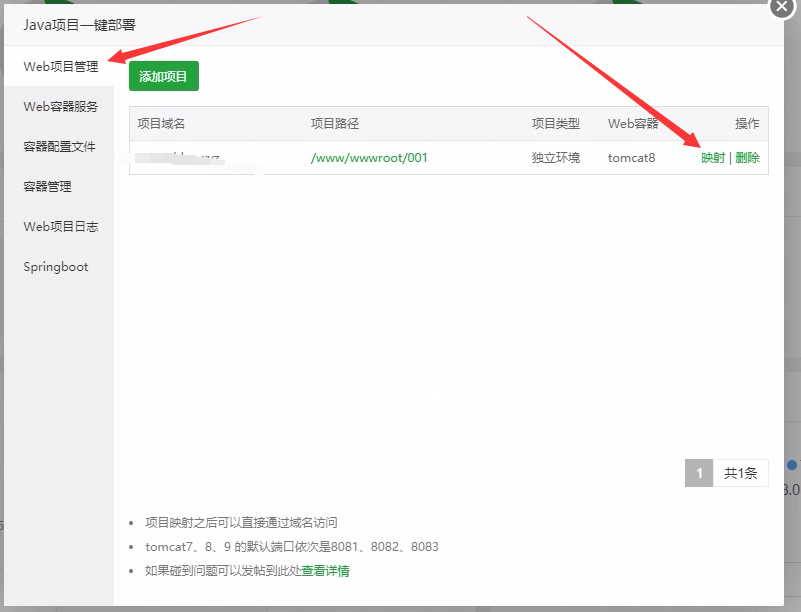The image size is (801, 612).
Task: Click the 操作 column header
Action: (747, 124)
